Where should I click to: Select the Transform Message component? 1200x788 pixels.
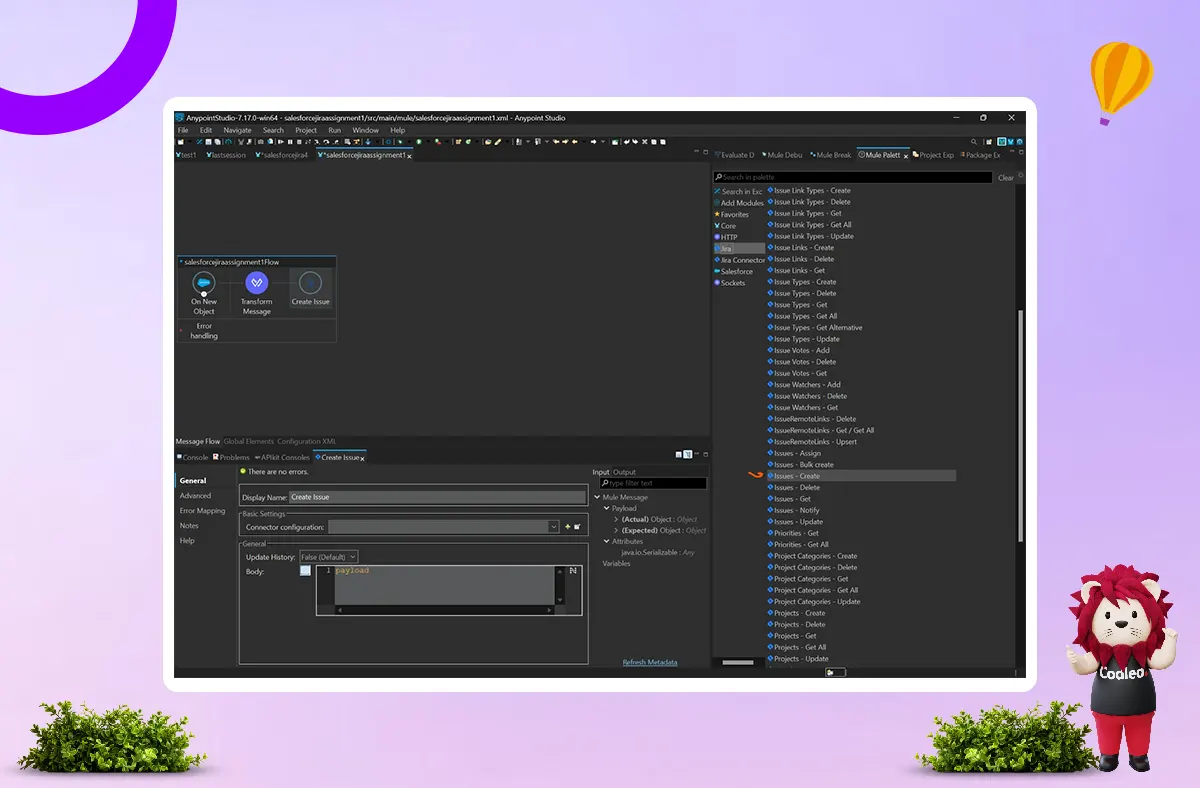pyautogui.click(x=256, y=291)
